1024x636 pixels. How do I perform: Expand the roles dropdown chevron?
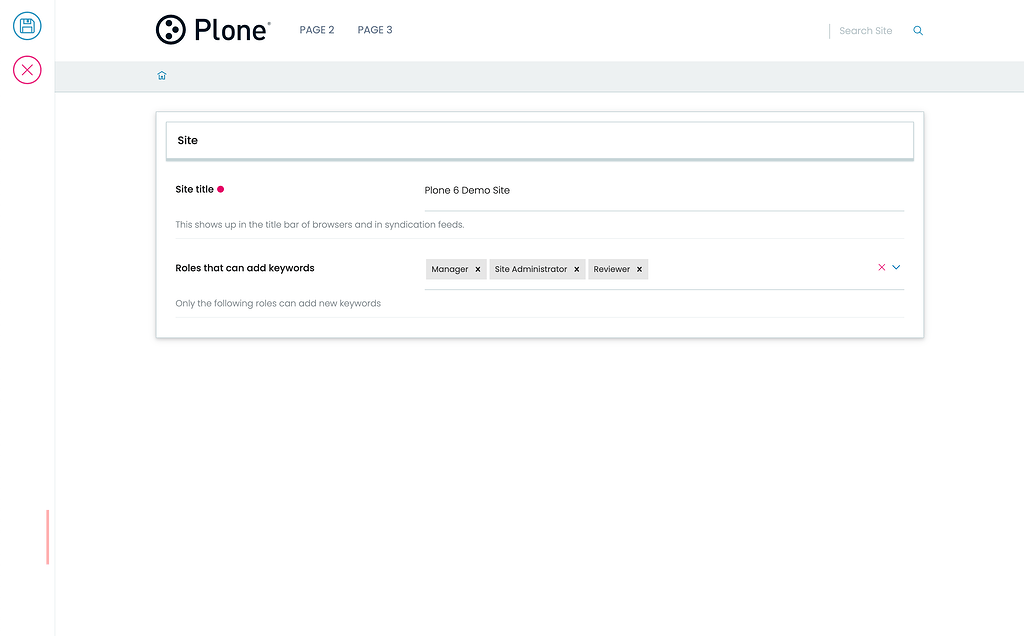click(x=896, y=267)
